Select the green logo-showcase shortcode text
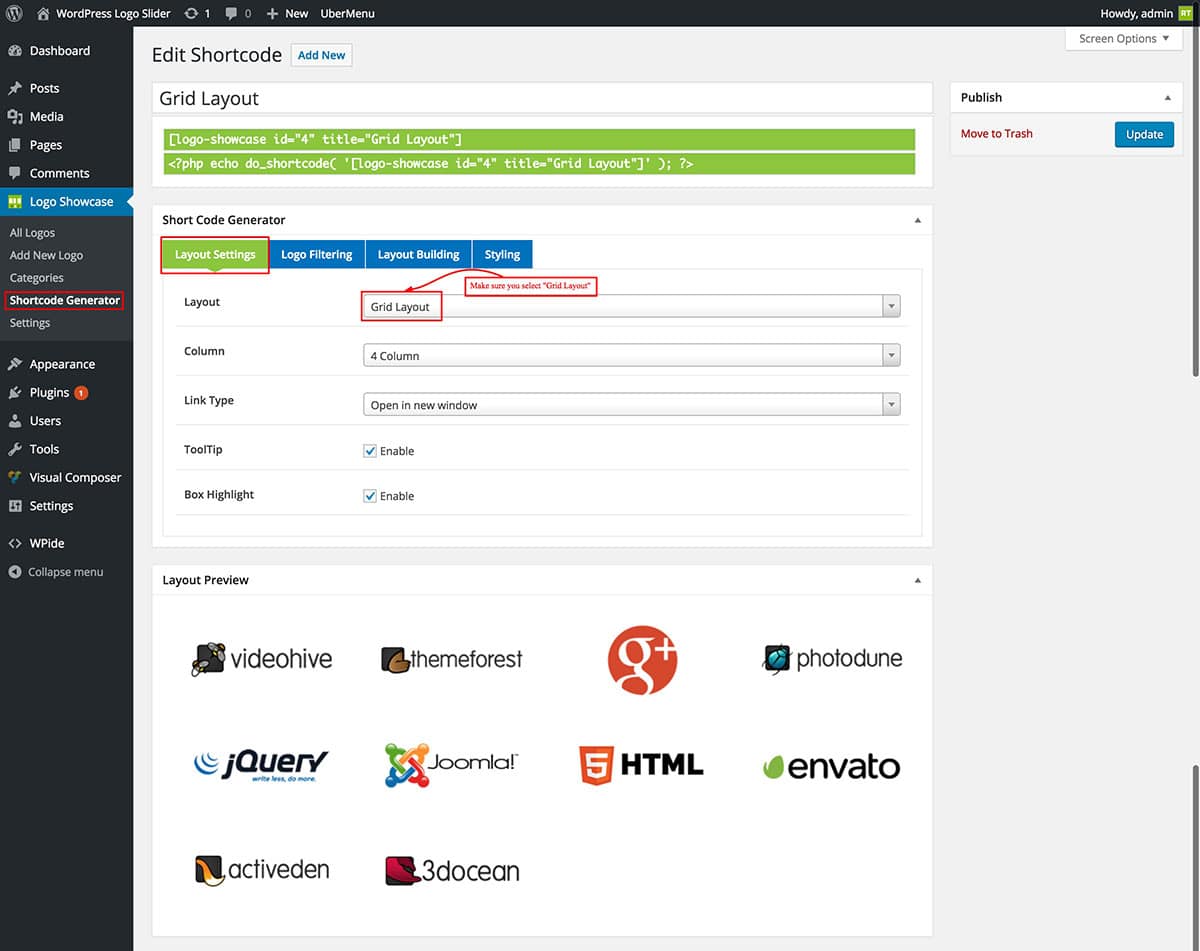Image resolution: width=1200 pixels, height=951 pixels. [x=541, y=139]
